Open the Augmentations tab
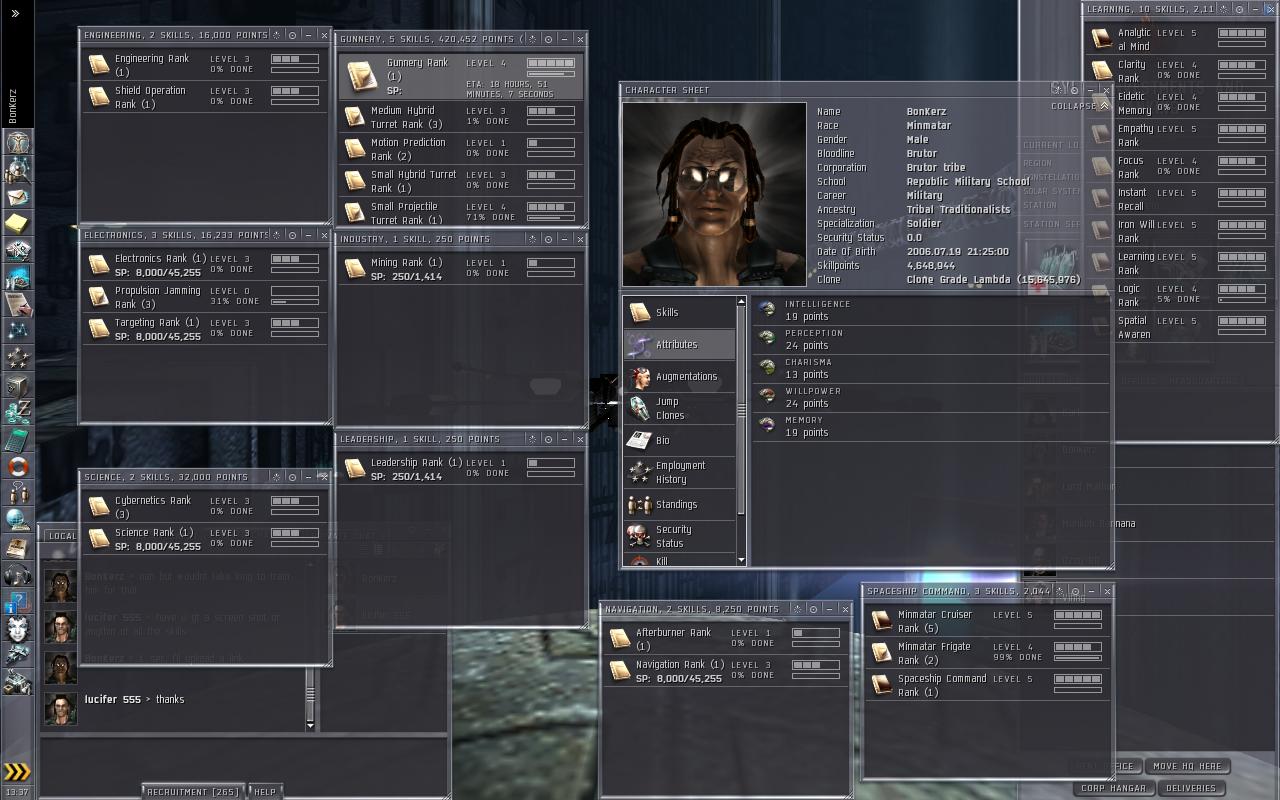Viewport: 1280px width, 800px height. point(680,377)
